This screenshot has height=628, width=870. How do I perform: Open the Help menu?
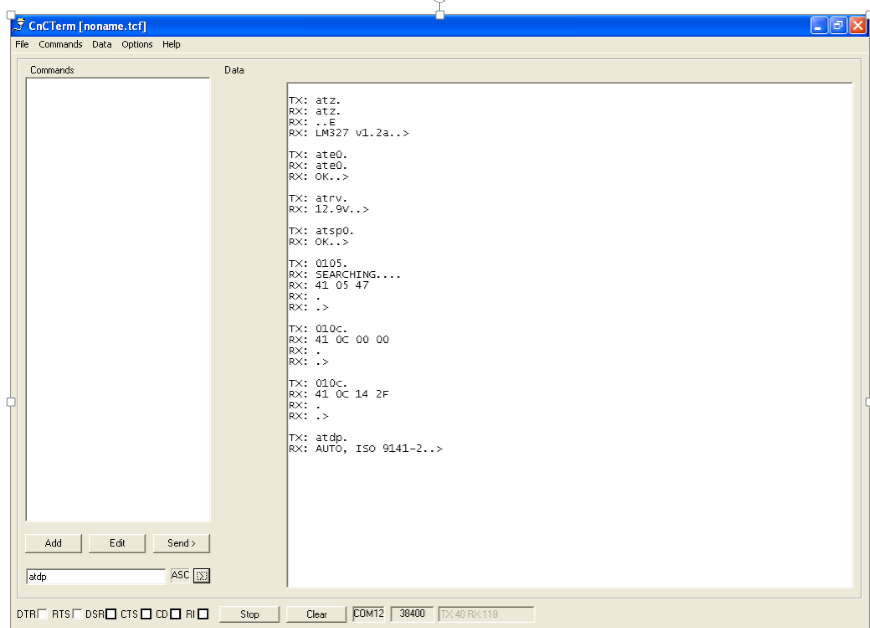coord(171,44)
